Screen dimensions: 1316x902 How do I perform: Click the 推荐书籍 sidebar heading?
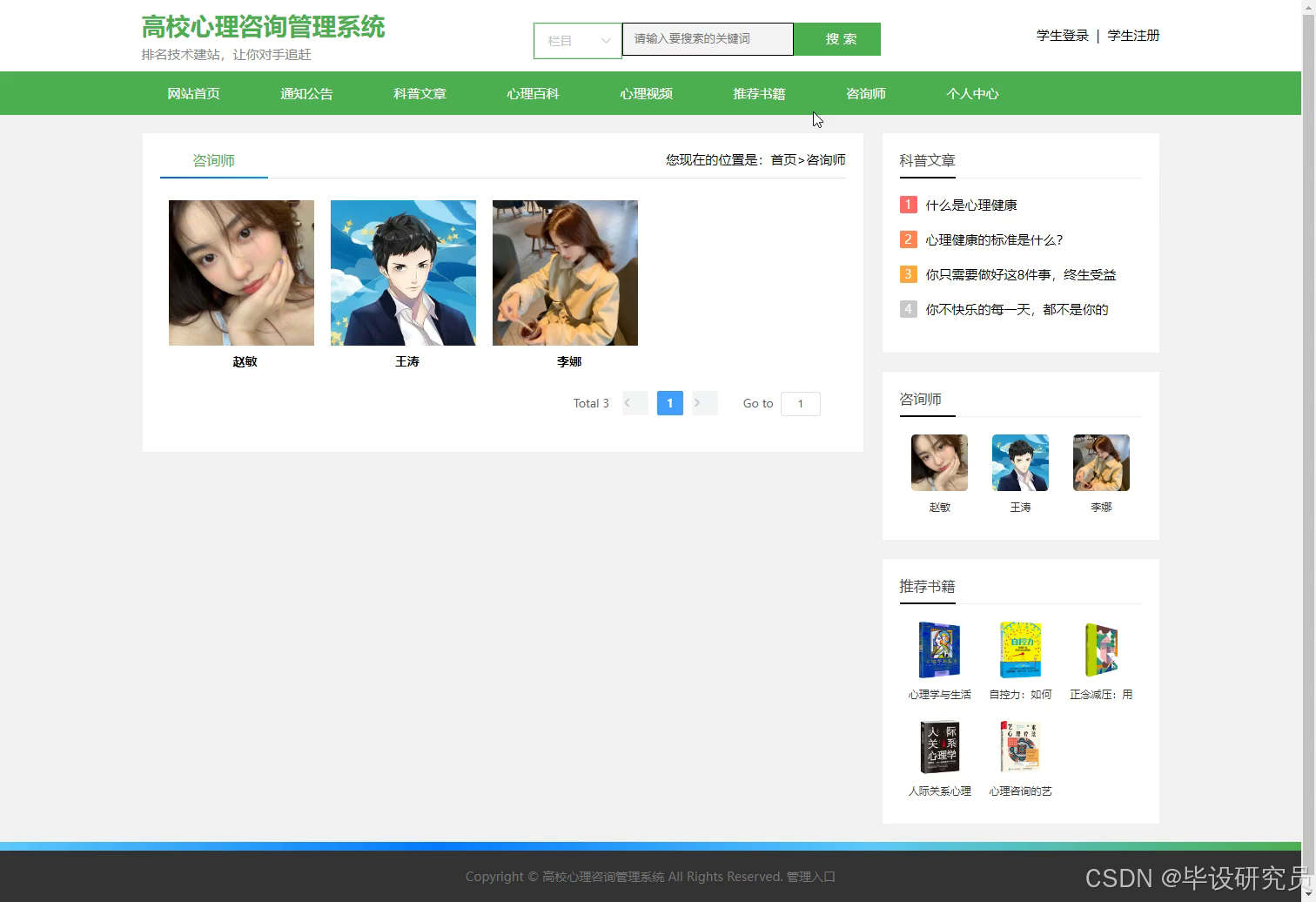pos(927,587)
